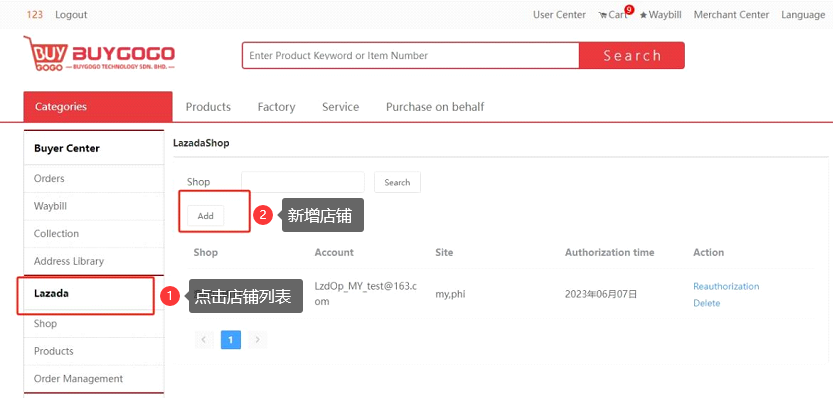Click the 123 username link
Screen dimensions: 833x398
coord(35,15)
